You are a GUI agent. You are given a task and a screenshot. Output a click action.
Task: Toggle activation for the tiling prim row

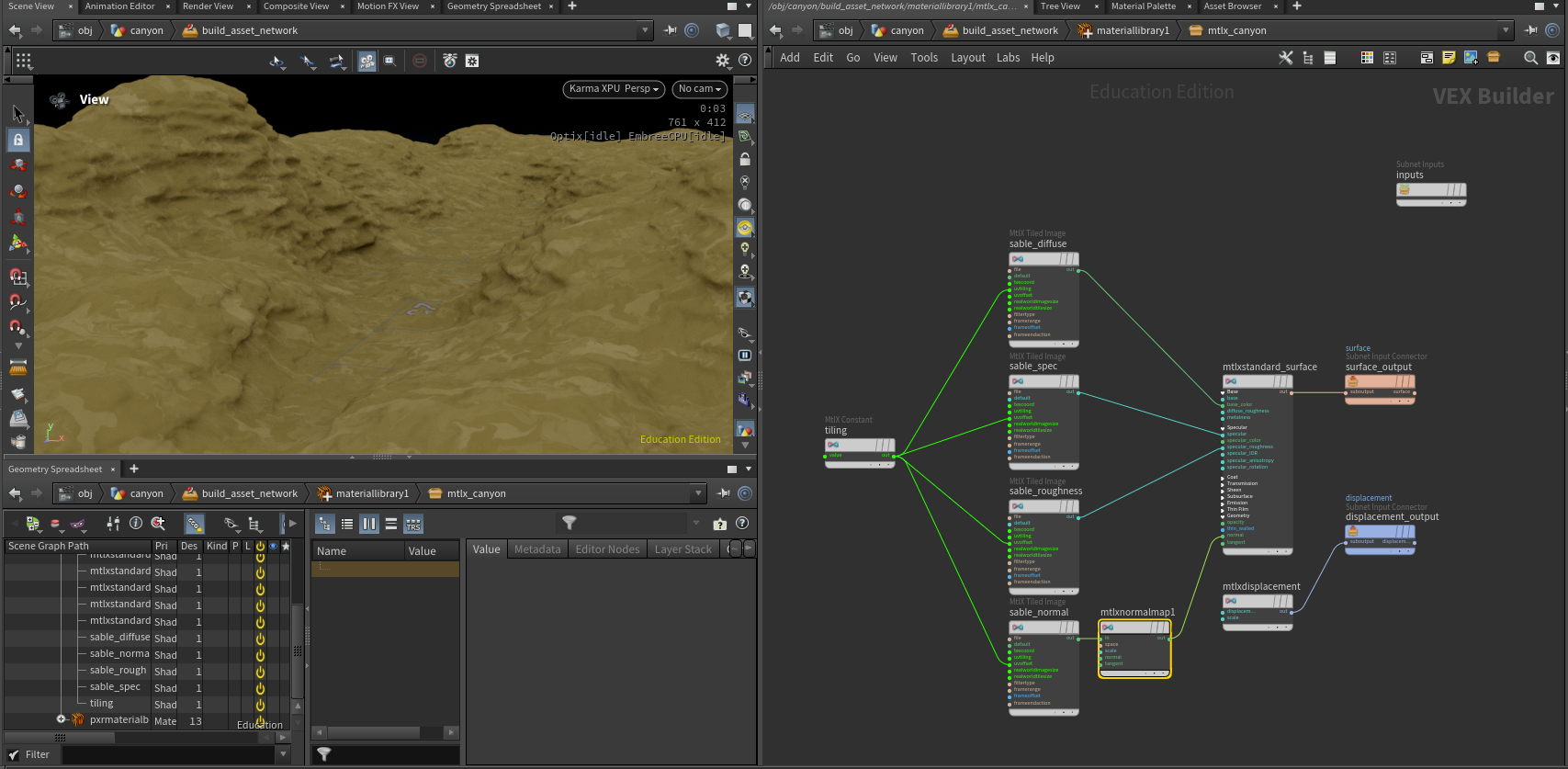260,705
